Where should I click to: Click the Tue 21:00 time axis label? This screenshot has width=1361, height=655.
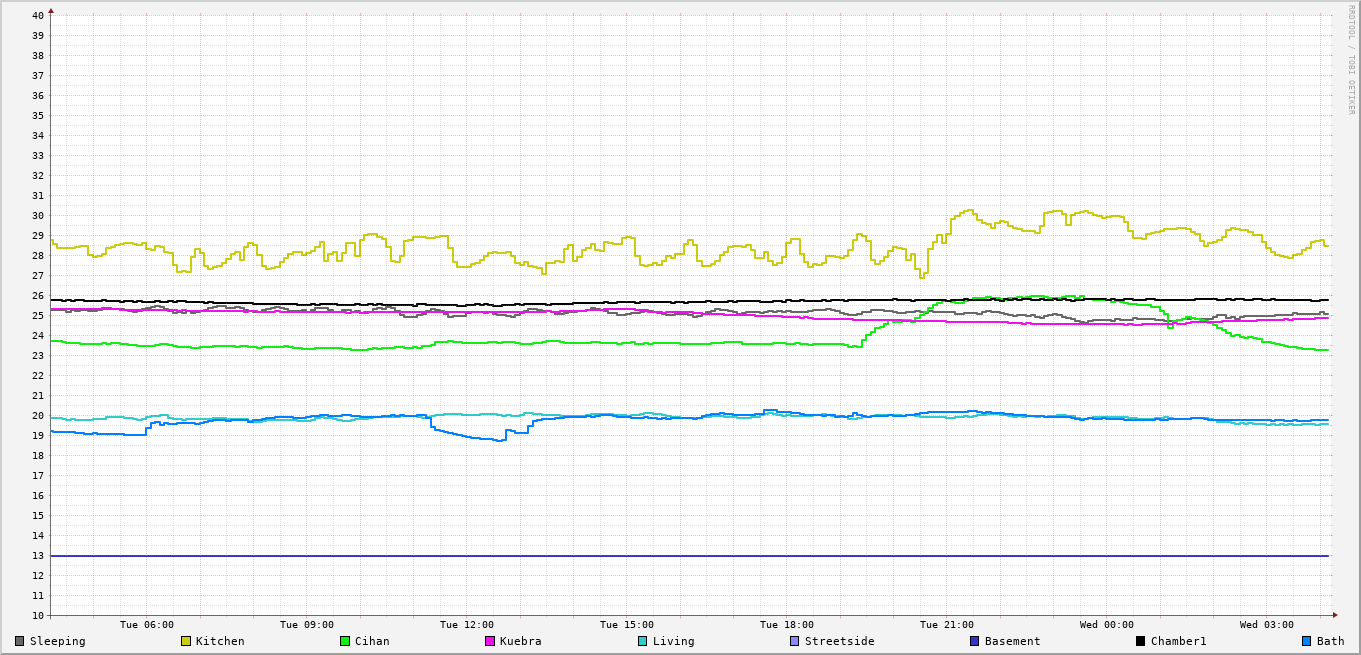[x=947, y=625]
